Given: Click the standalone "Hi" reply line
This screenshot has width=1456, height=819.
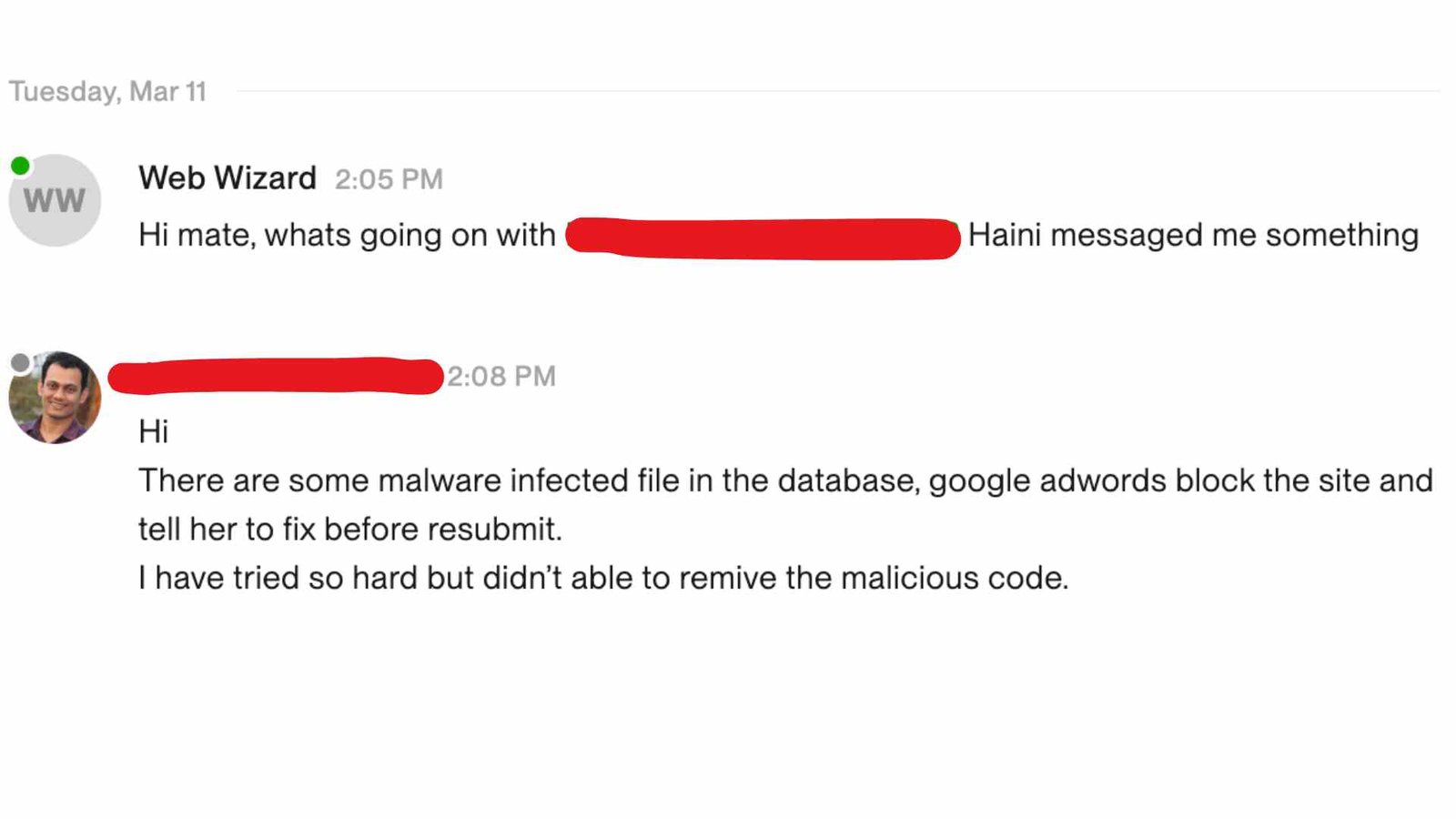Looking at the screenshot, I should (153, 431).
